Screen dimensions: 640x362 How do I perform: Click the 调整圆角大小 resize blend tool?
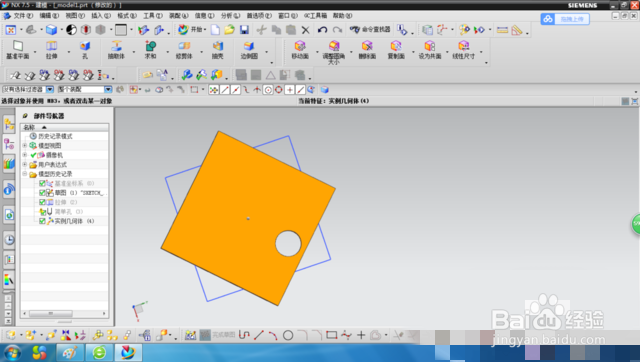coord(334,52)
